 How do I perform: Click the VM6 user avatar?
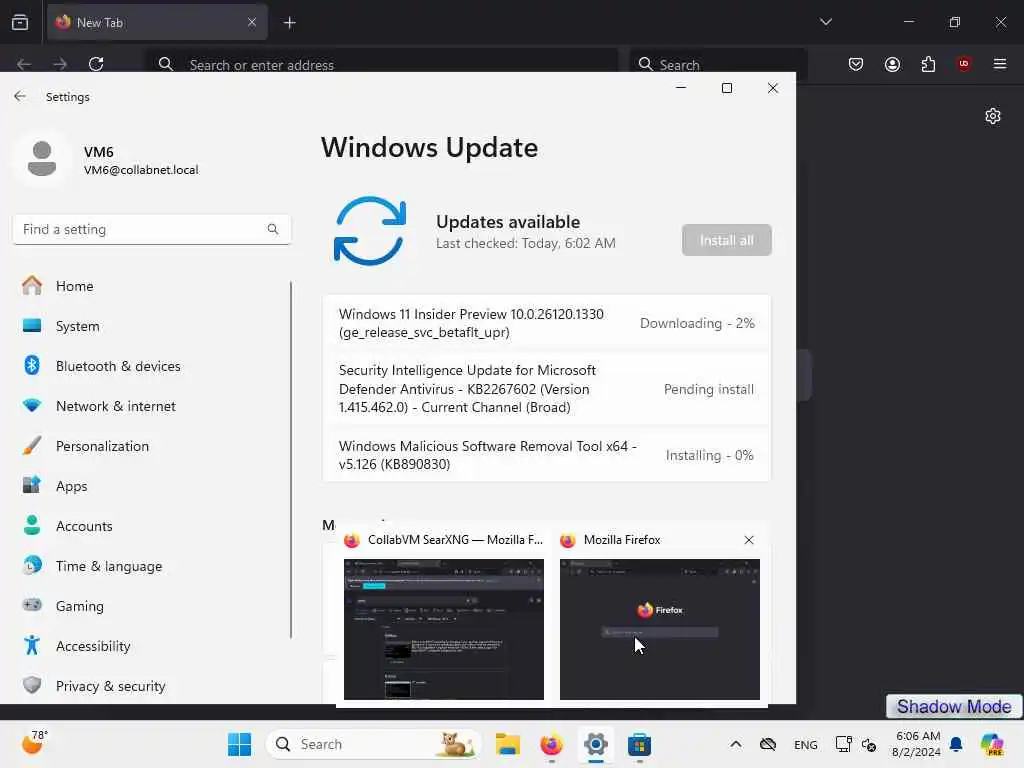pos(42,159)
